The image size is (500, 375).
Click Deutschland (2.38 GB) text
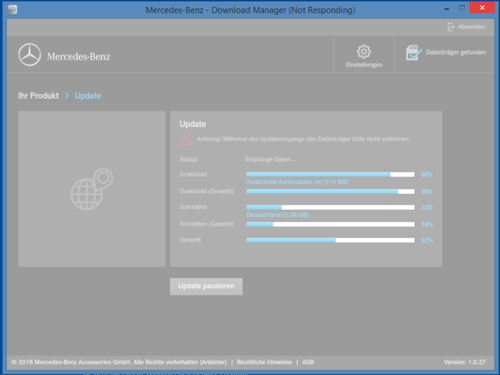click(x=277, y=215)
